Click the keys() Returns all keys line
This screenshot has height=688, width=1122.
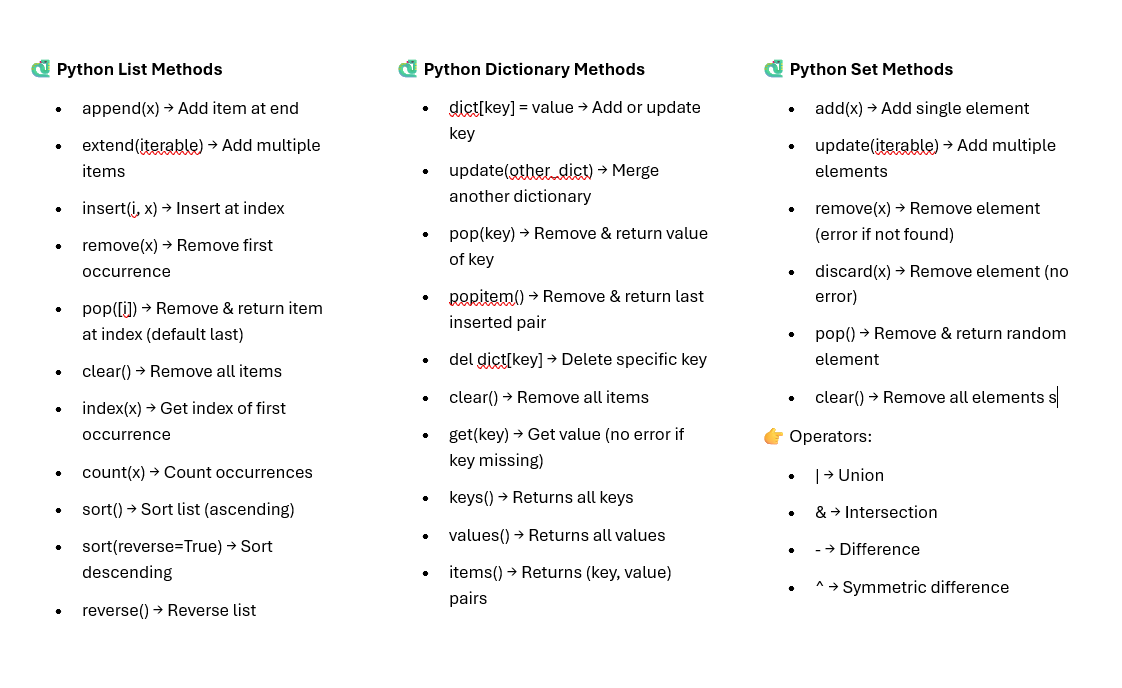coord(541,497)
